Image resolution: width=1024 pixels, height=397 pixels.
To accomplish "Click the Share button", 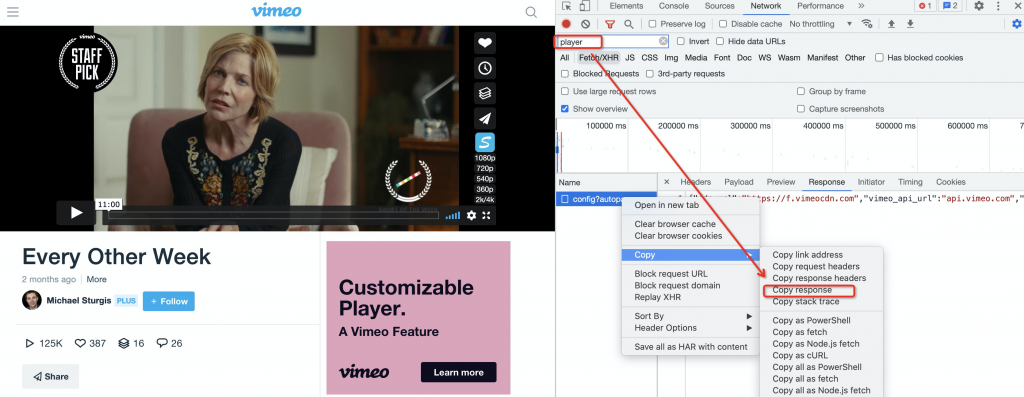I will pos(50,376).
